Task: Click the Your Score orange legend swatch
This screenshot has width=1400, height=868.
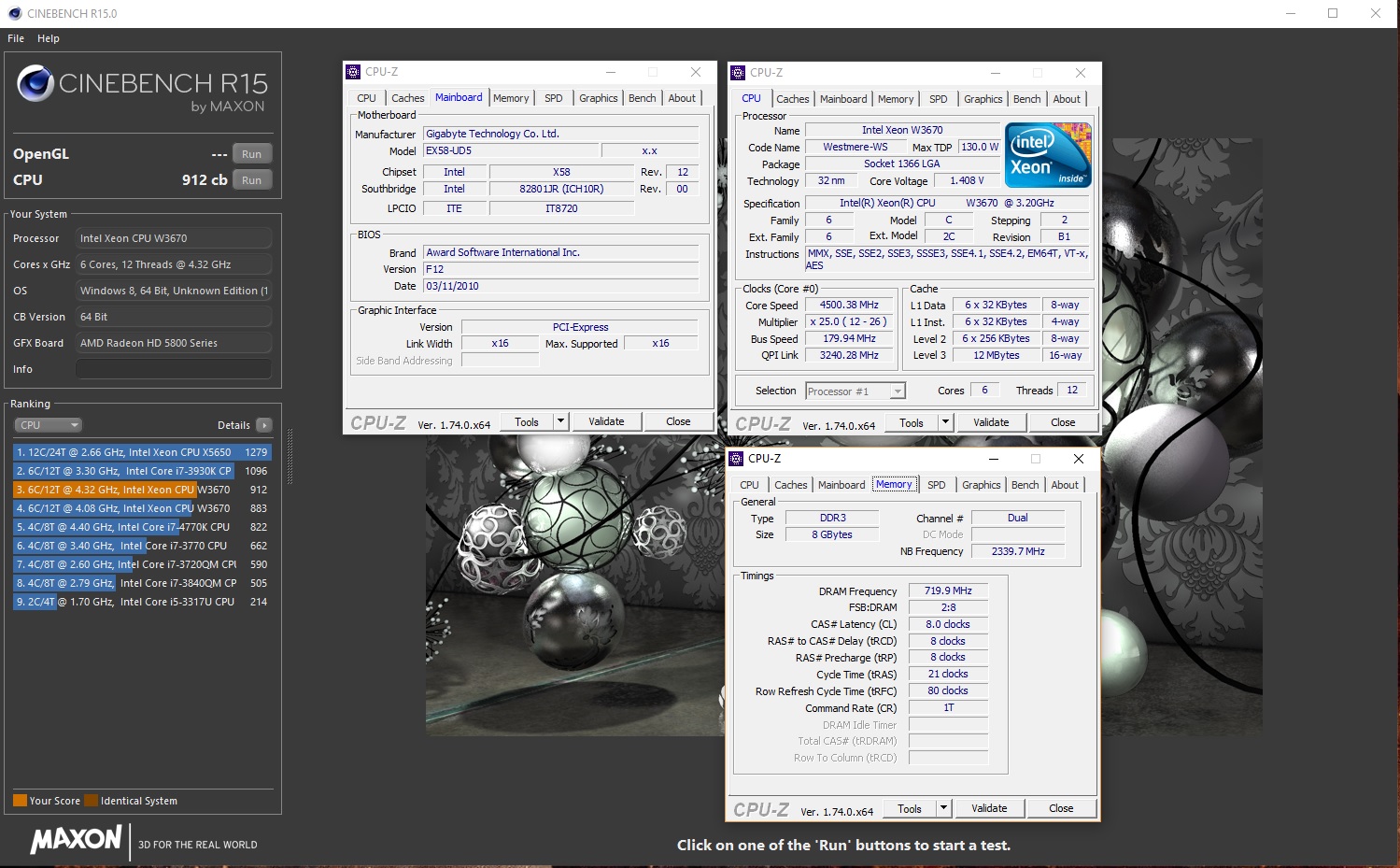Action: coord(20,801)
